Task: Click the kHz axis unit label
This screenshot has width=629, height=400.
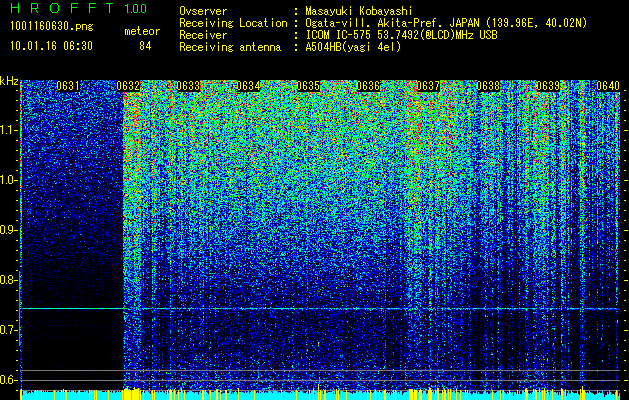Action: click(9, 81)
